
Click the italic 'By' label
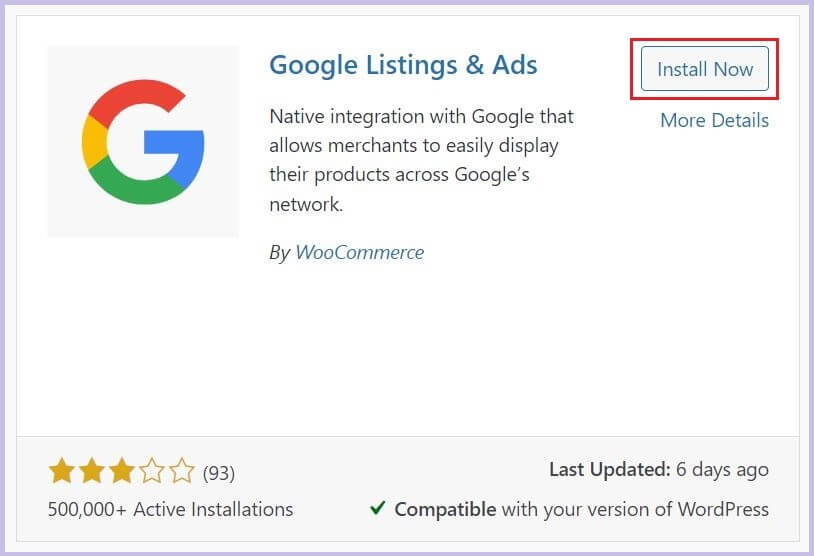[x=279, y=253]
